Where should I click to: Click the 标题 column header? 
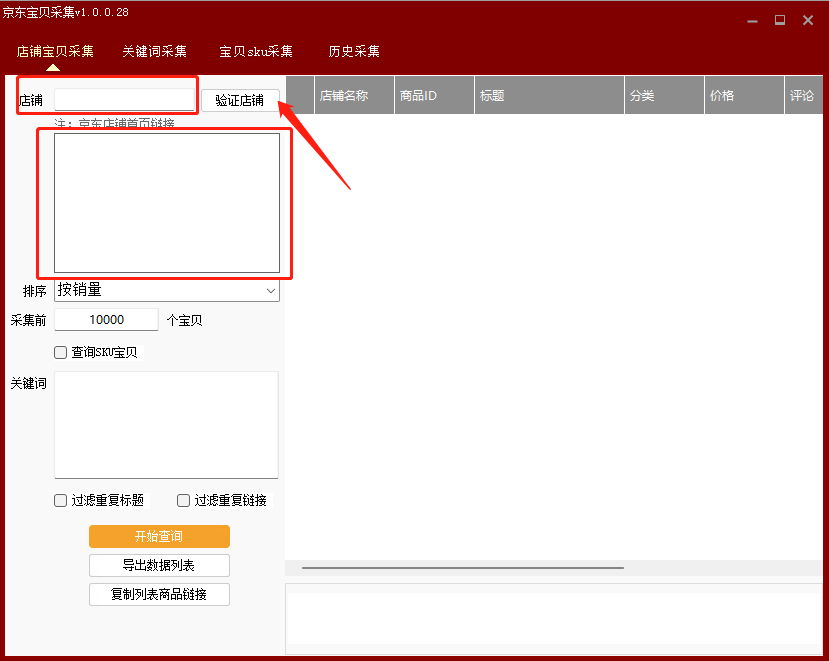pyautogui.click(x=550, y=95)
